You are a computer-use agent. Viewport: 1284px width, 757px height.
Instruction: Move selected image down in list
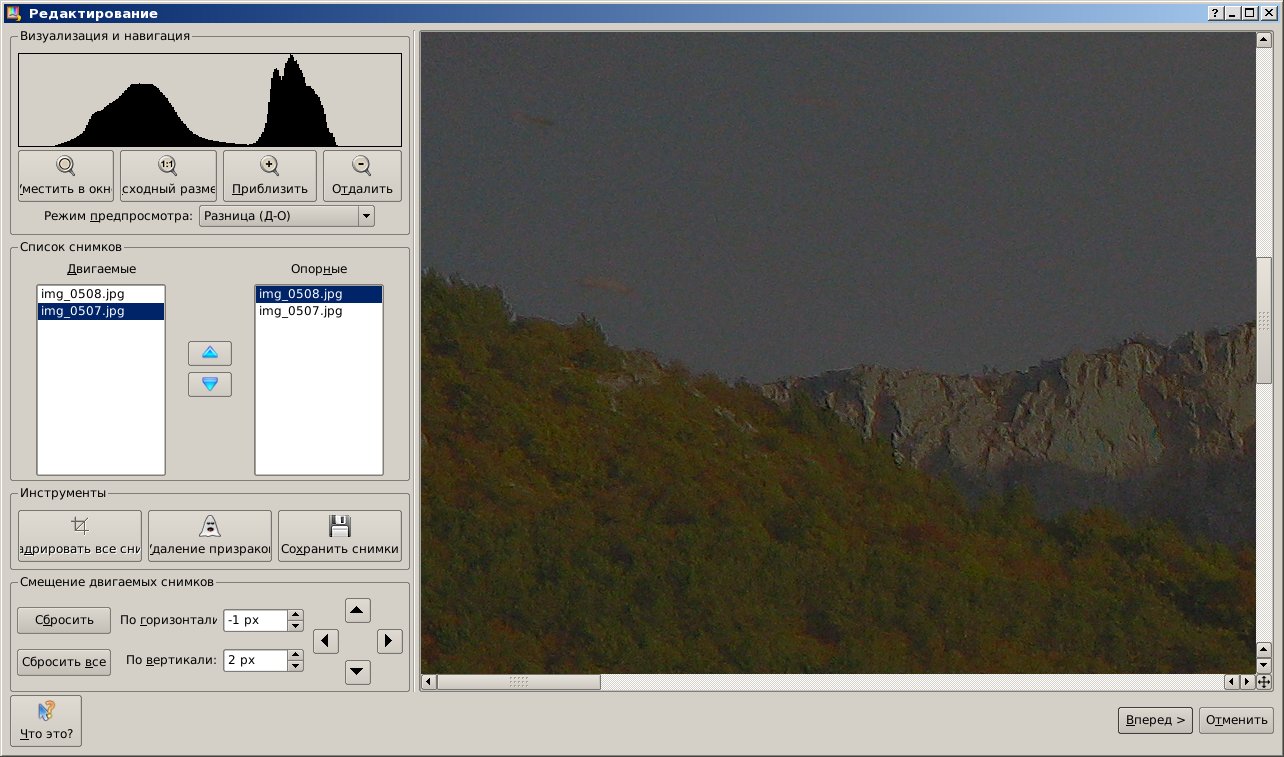pyautogui.click(x=210, y=384)
